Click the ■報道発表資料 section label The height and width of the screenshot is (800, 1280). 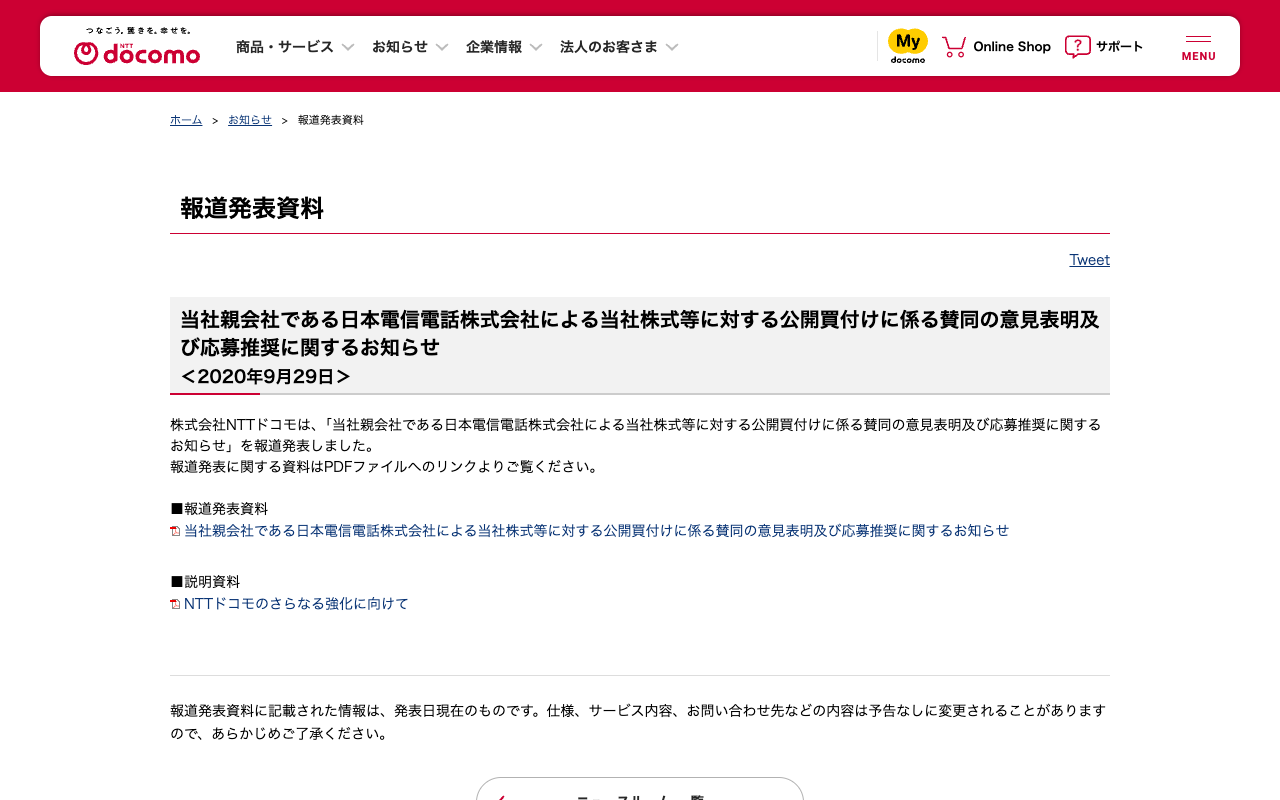(x=219, y=509)
